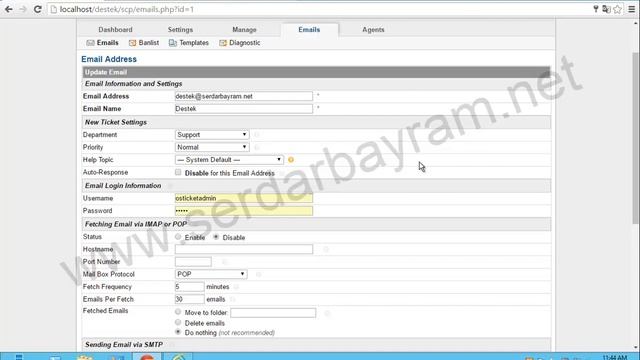The height and width of the screenshot is (360, 640).
Task: Click the Email Name field containing Destek
Action: (x=244, y=109)
